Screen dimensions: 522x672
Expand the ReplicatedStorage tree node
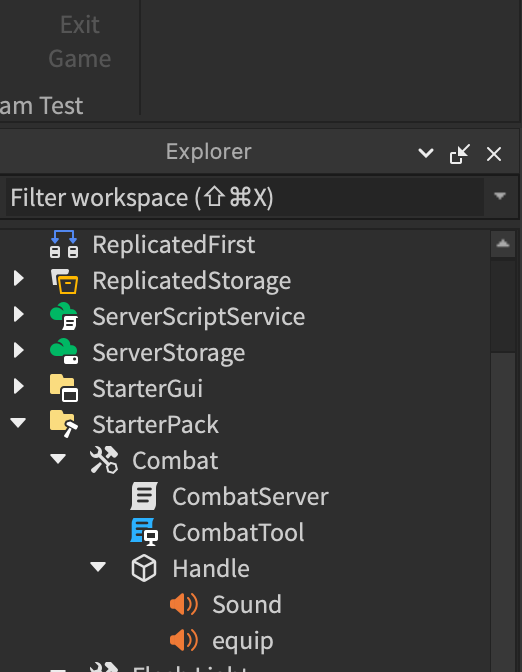pyautogui.click(x=18, y=279)
